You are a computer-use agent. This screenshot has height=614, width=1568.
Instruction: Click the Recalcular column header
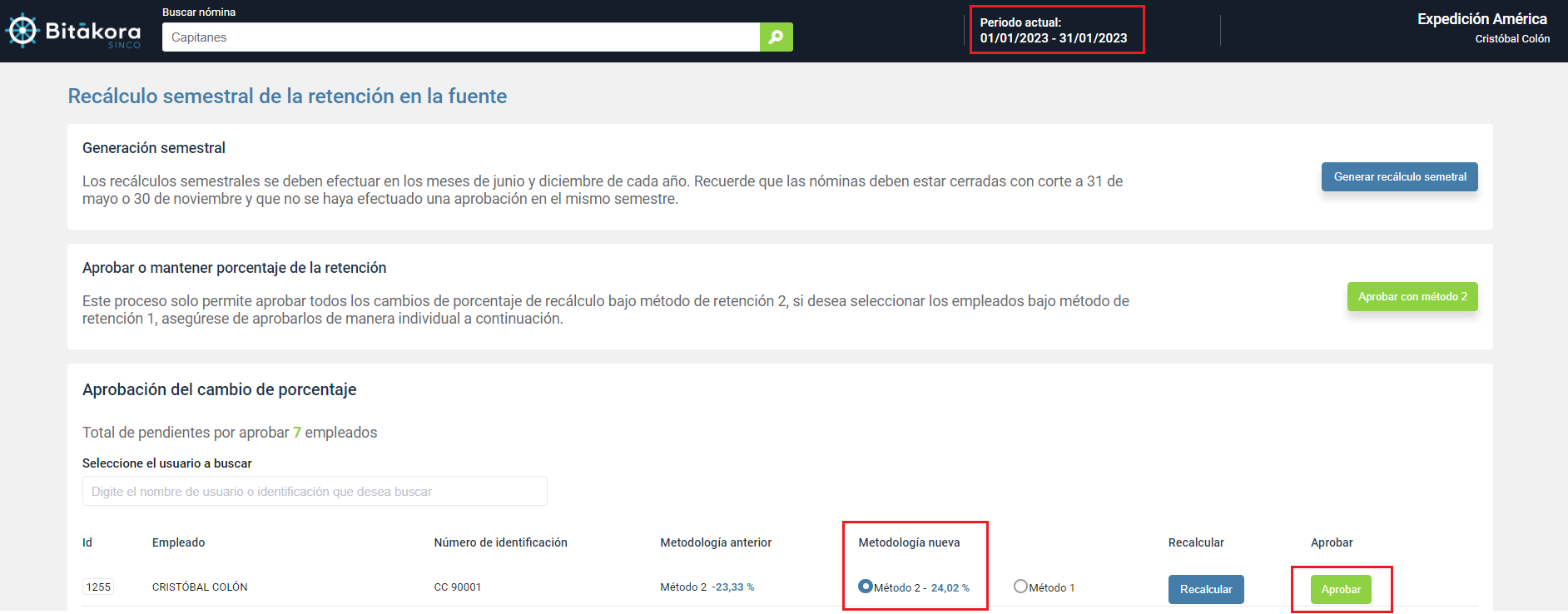(1196, 542)
